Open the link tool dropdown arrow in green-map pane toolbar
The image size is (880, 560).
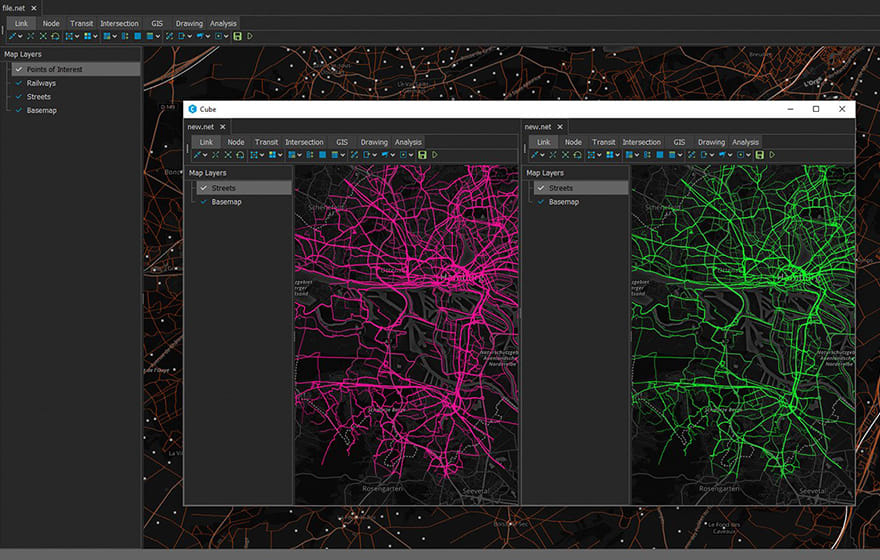[543, 155]
